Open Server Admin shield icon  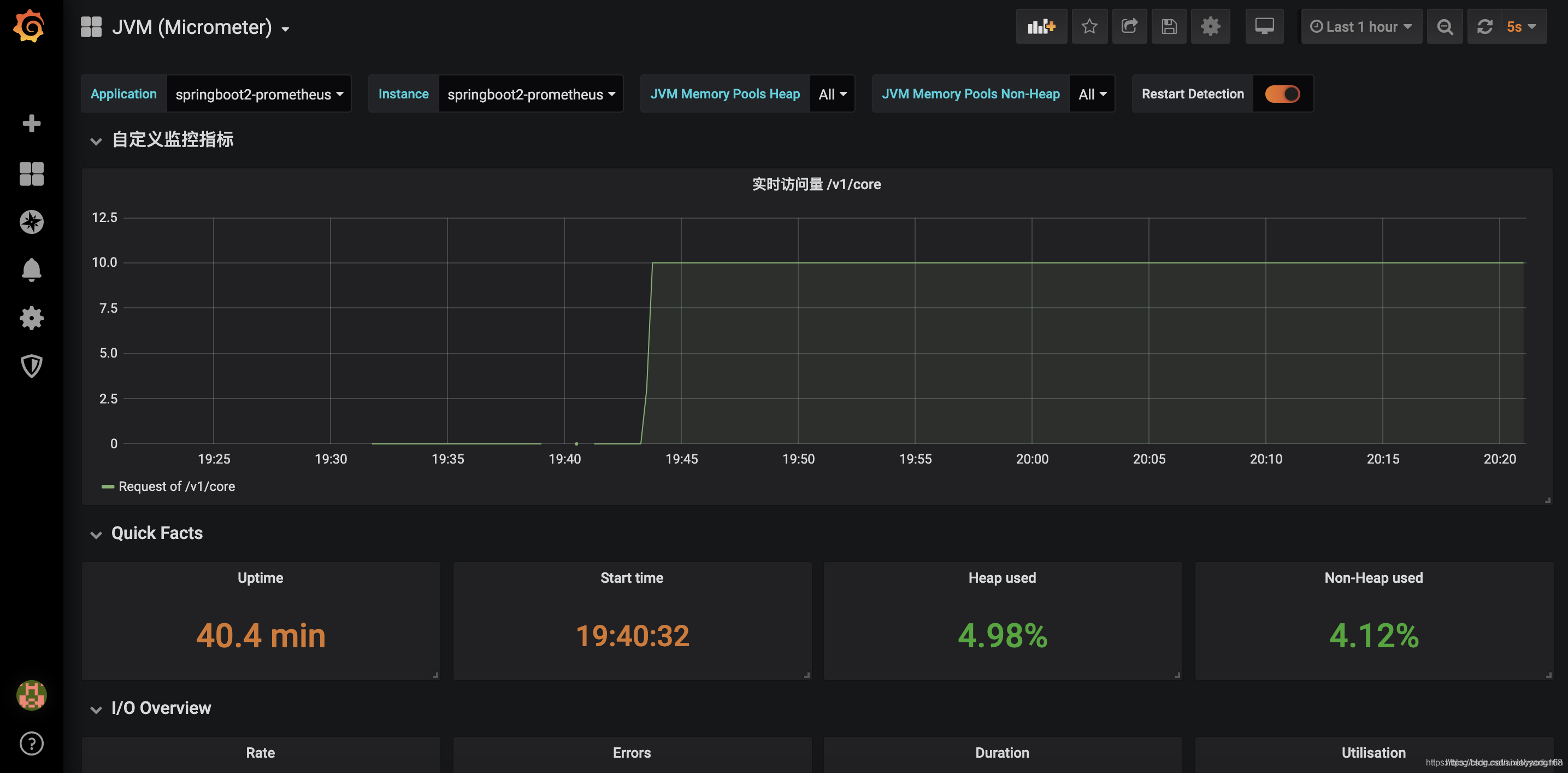[x=31, y=366]
